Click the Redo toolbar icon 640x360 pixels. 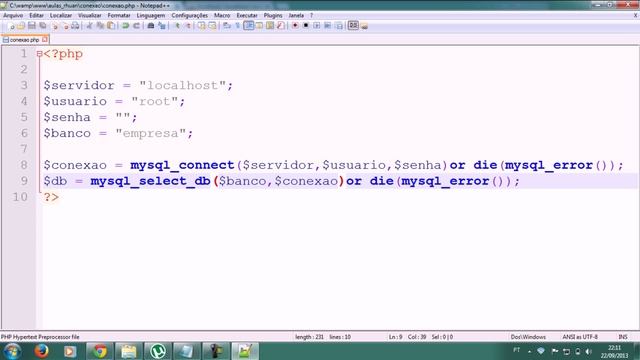[x=136, y=26]
